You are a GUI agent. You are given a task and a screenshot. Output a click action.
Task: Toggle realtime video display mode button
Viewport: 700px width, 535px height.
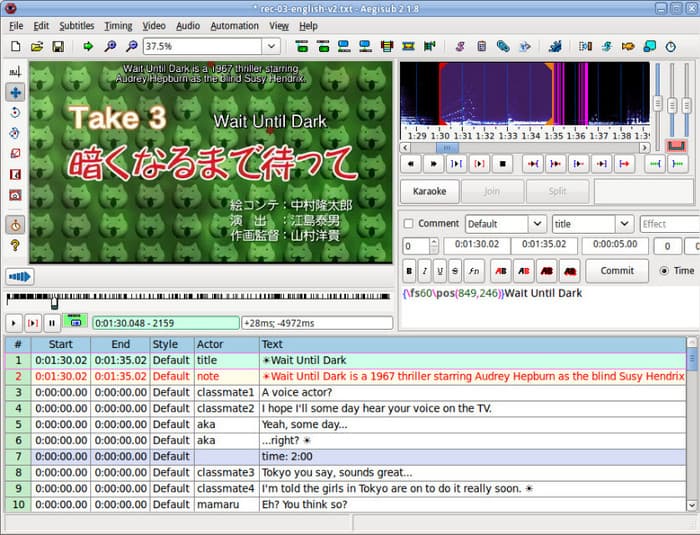(15, 225)
